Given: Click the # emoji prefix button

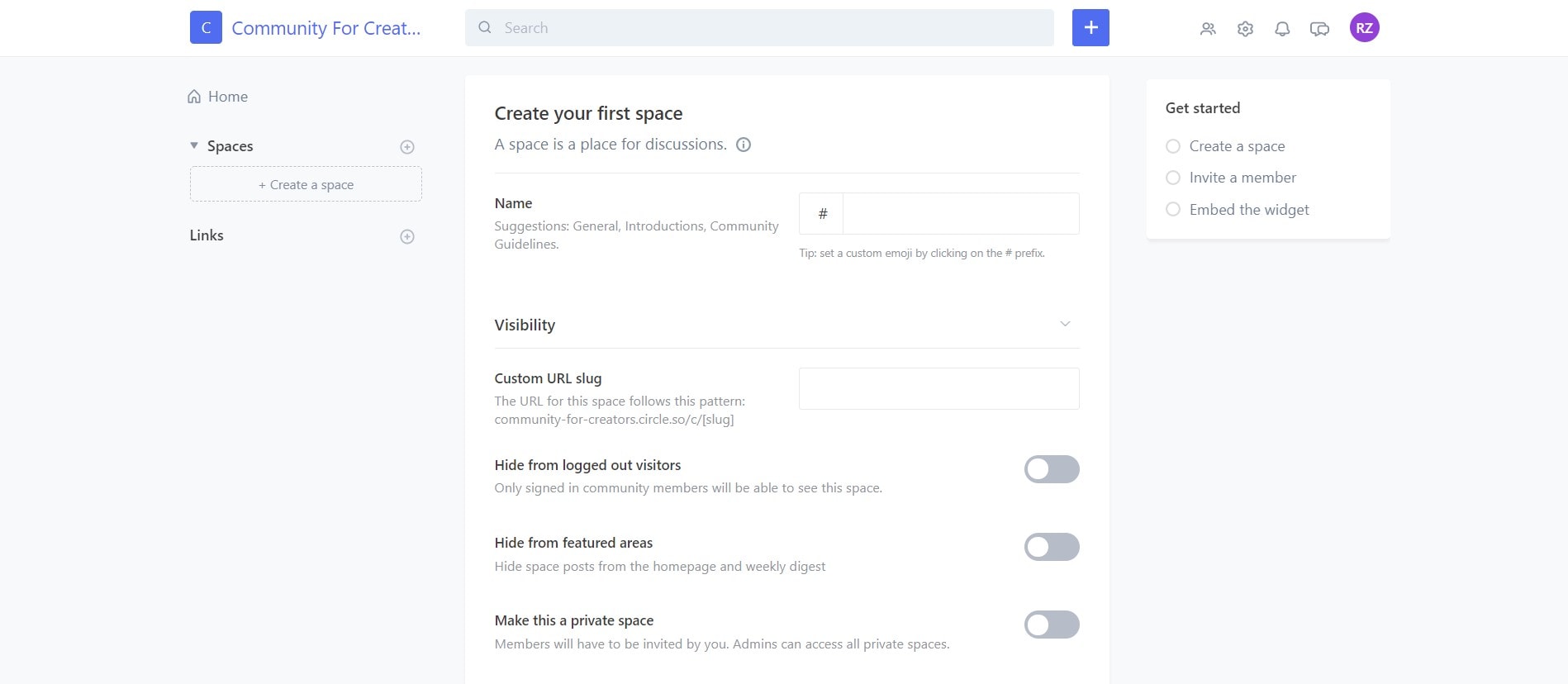Looking at the screenshot, I should click(x=822, y=214).
